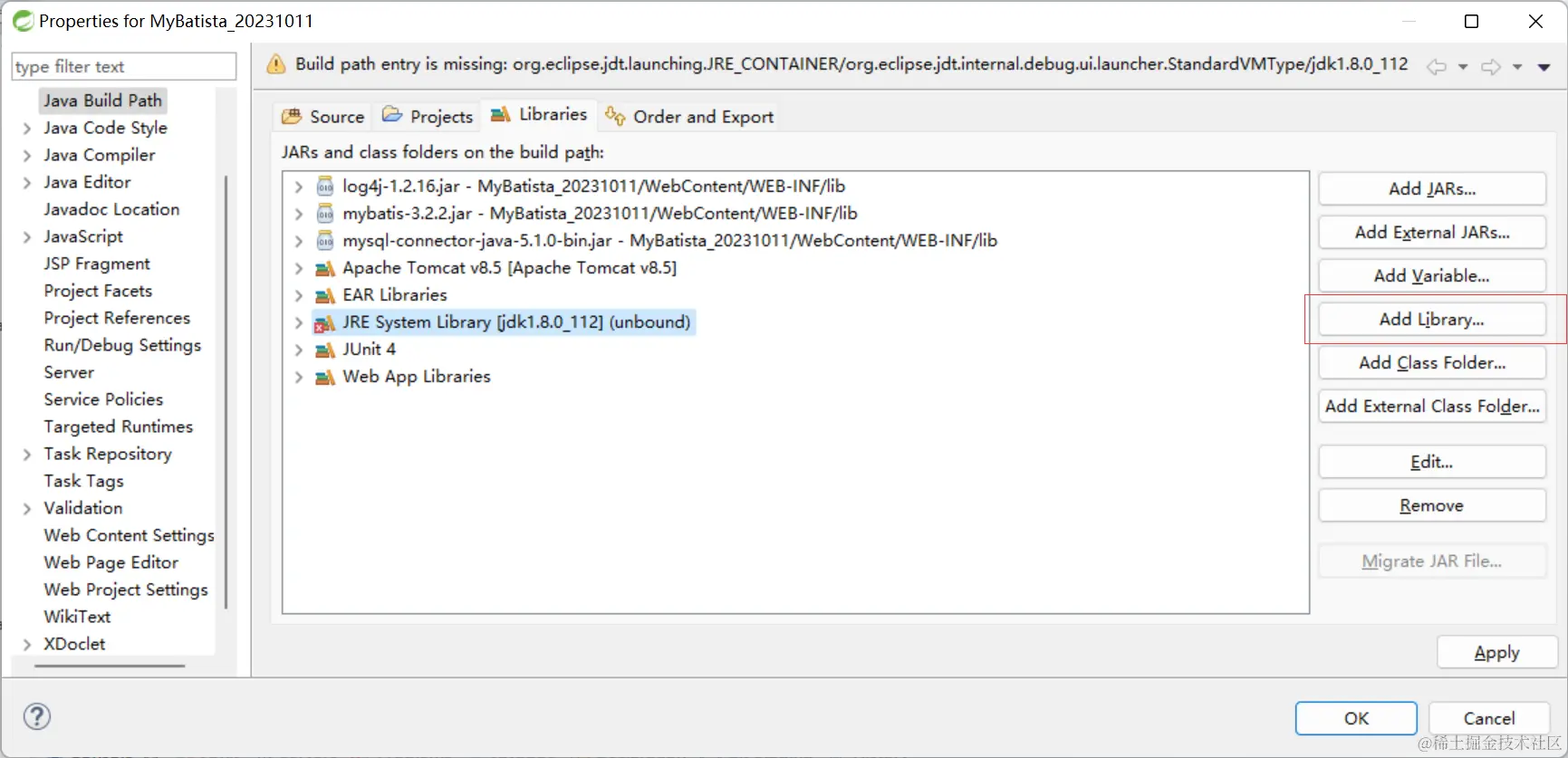Open the view menu dropdown triangle
Image resolution: width=1568 pixels, height=758 pixels.
tap(1544, 67)
